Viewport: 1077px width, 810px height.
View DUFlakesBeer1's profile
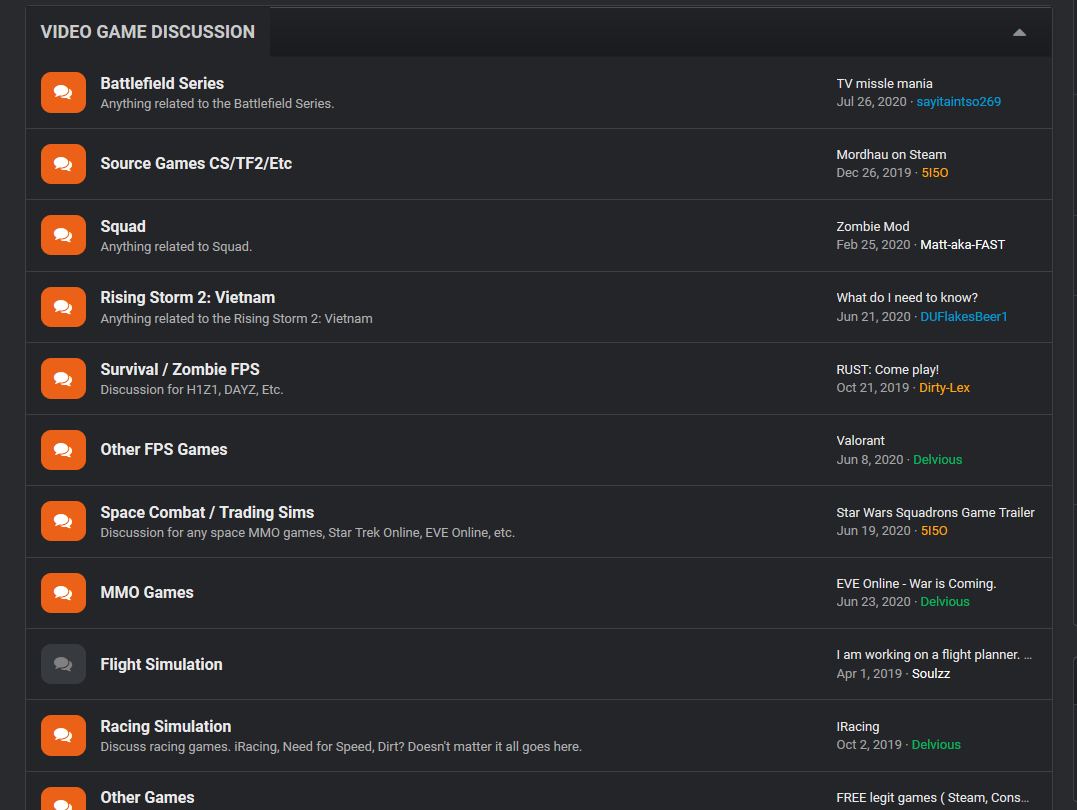964,316
